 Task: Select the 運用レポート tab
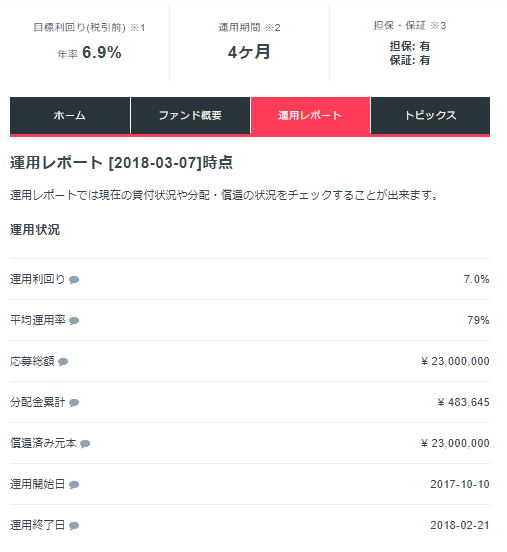[x=310, y=115]
